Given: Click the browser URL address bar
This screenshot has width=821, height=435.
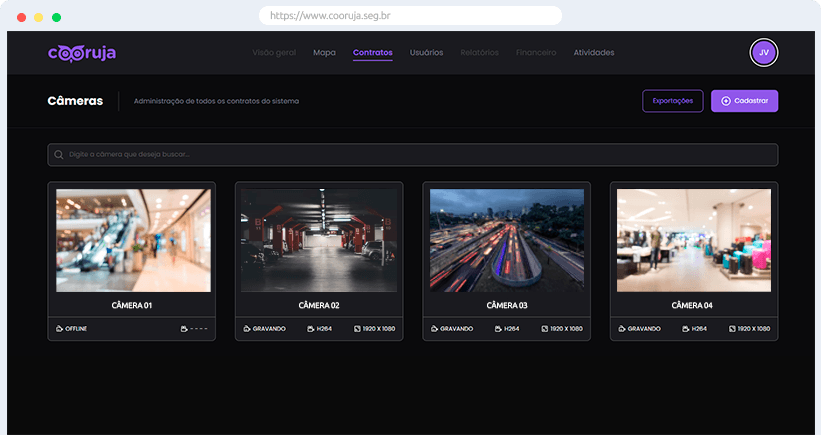Looking at the screenshot, I should click(410, 16).
